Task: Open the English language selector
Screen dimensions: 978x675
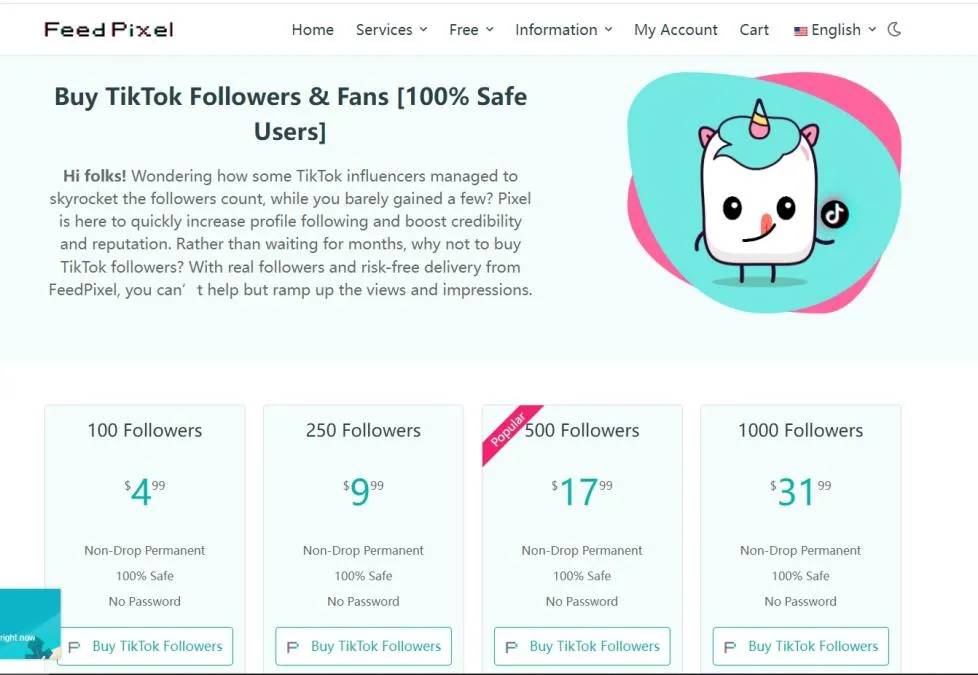Action: pyautogui.click(x=835, y=29)
